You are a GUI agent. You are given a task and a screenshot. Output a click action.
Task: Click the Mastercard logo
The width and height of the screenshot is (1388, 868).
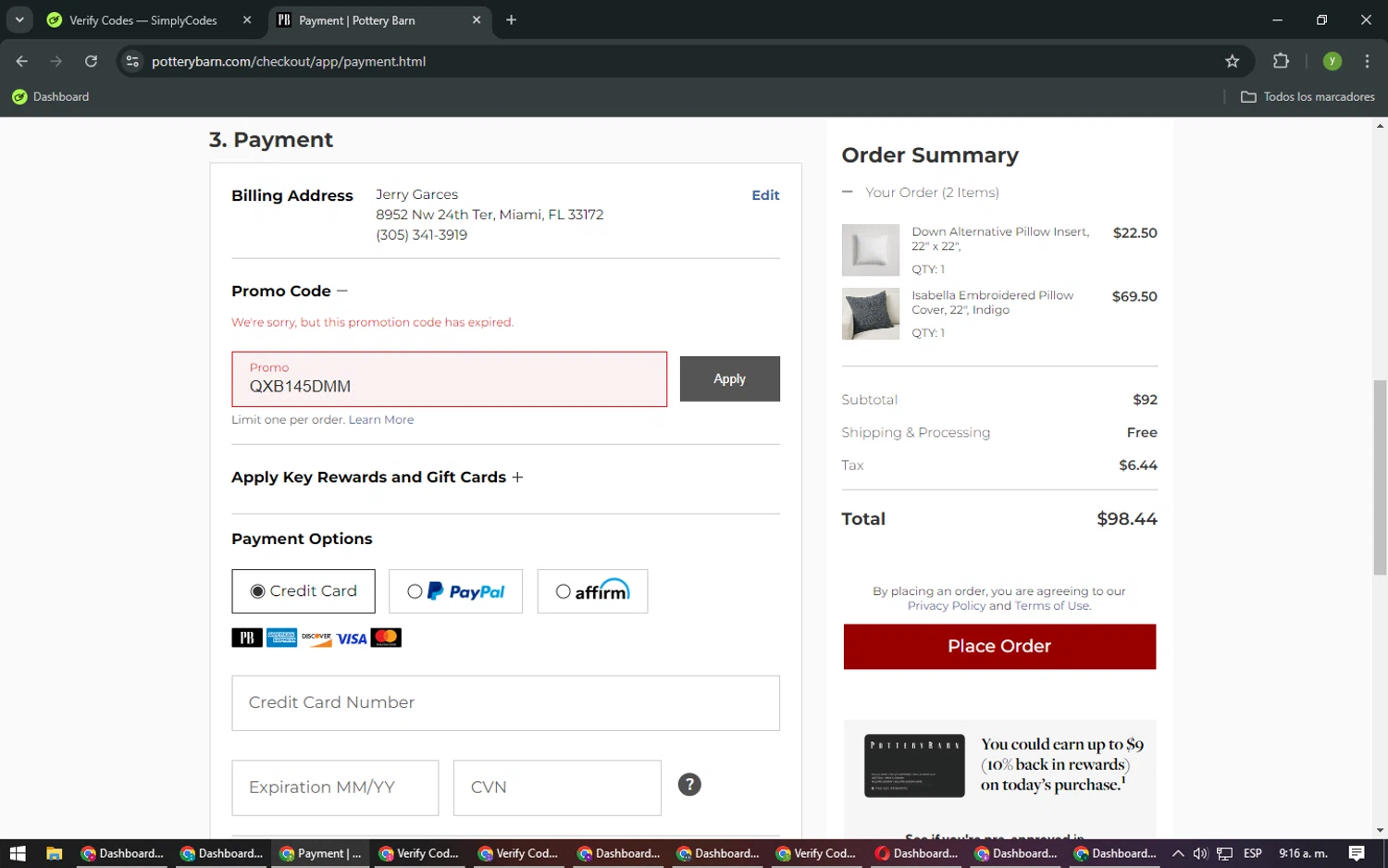point(386,638)
